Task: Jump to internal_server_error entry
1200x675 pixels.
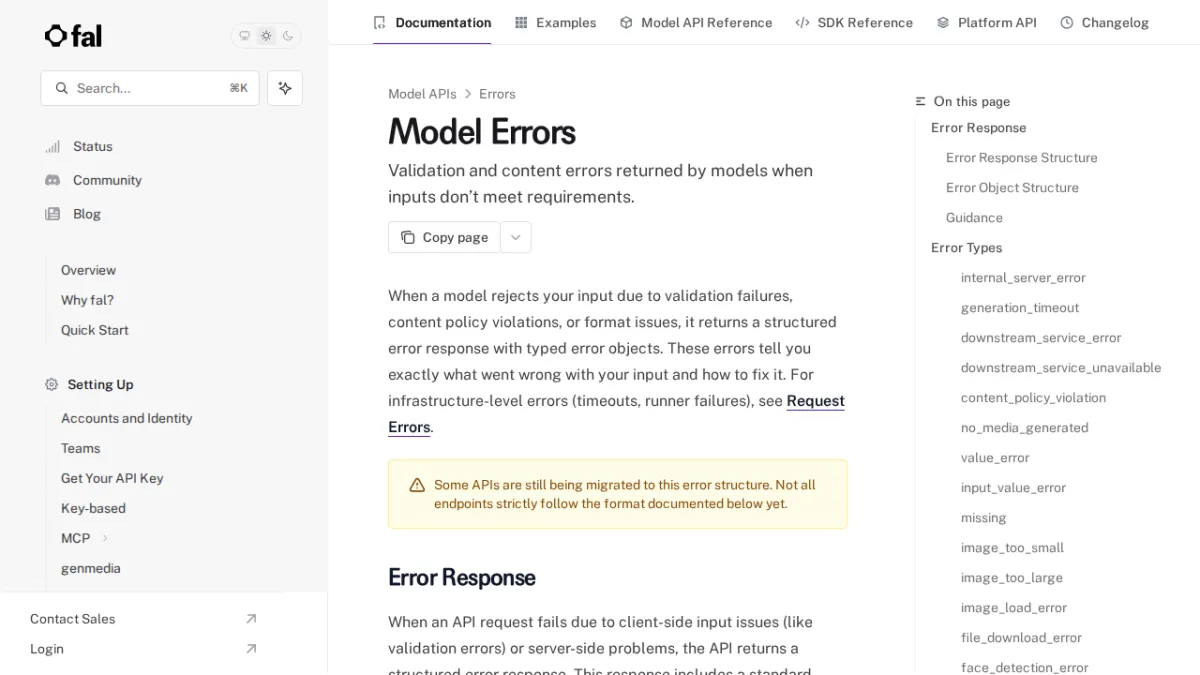Action: (x=1023, y=278)
